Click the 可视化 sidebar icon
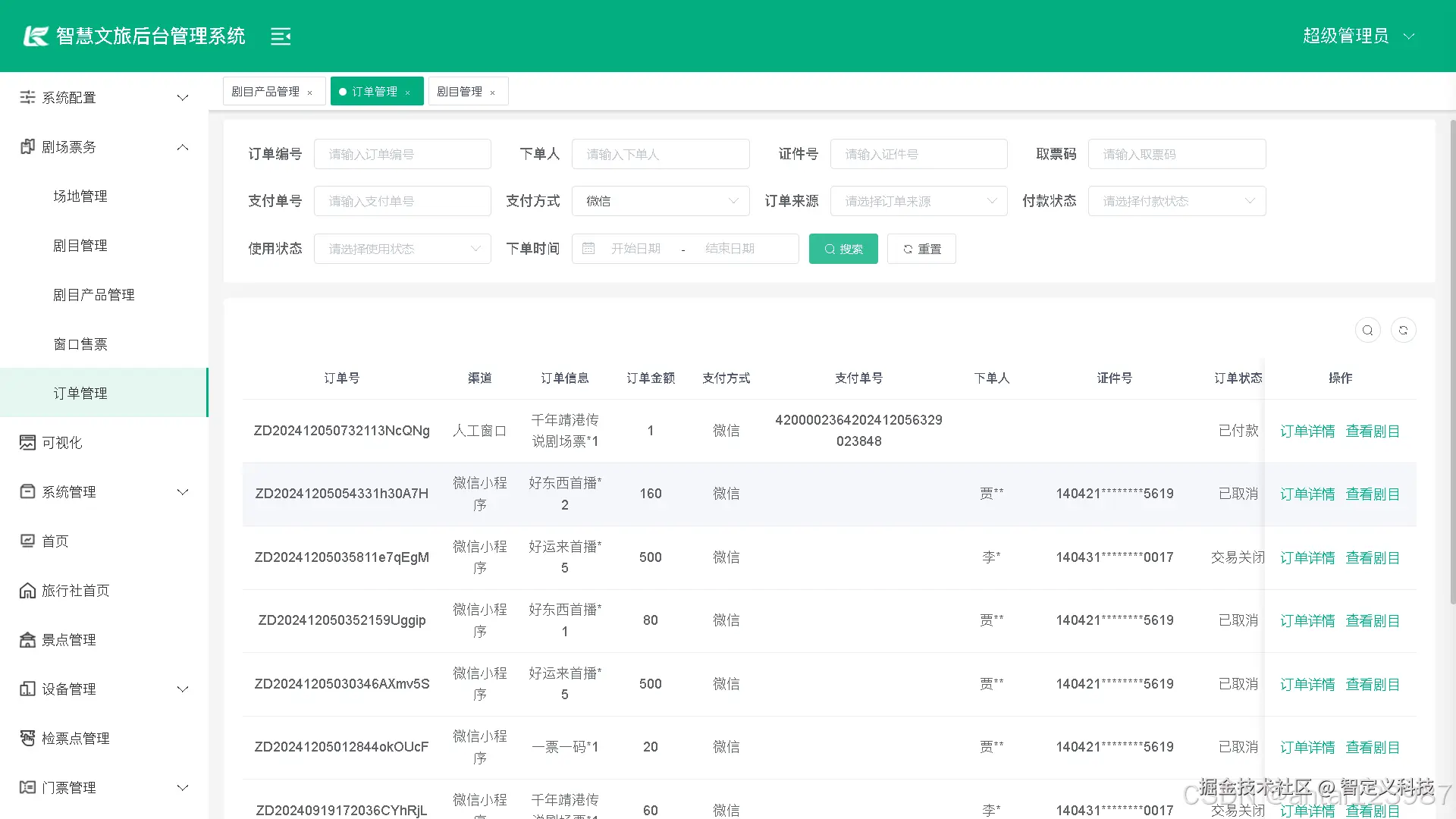1456x819 pixels. click(x=27, y=443)
